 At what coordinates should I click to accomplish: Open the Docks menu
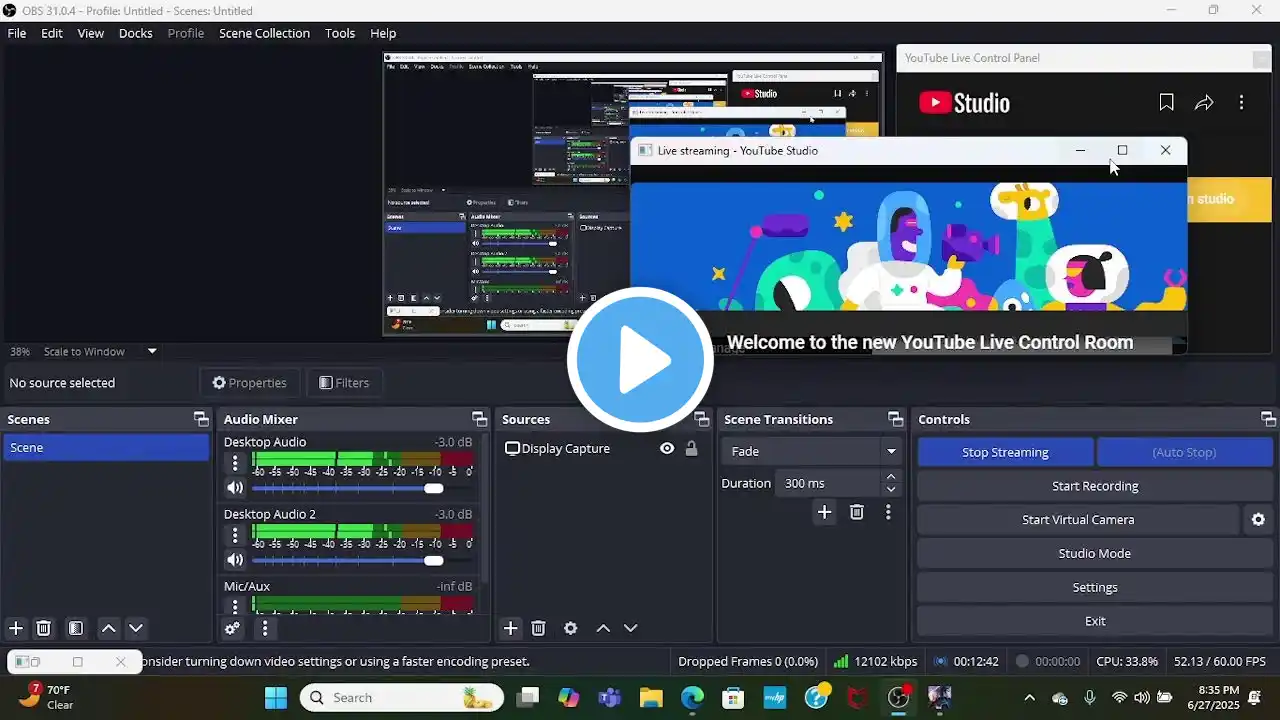pos(136,33)
